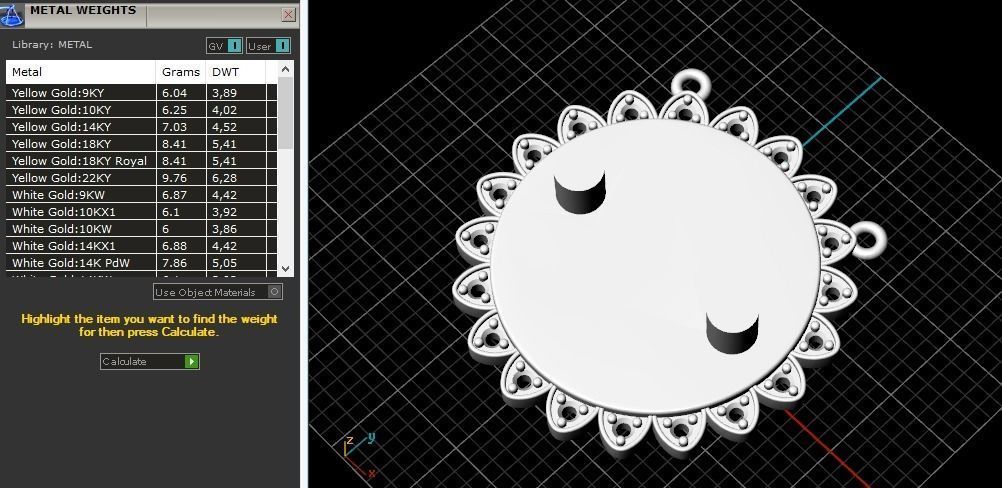This screenshot has width=1002, height=488.
Task: Click the 7.03 grams value
Action: coord(174,127)
